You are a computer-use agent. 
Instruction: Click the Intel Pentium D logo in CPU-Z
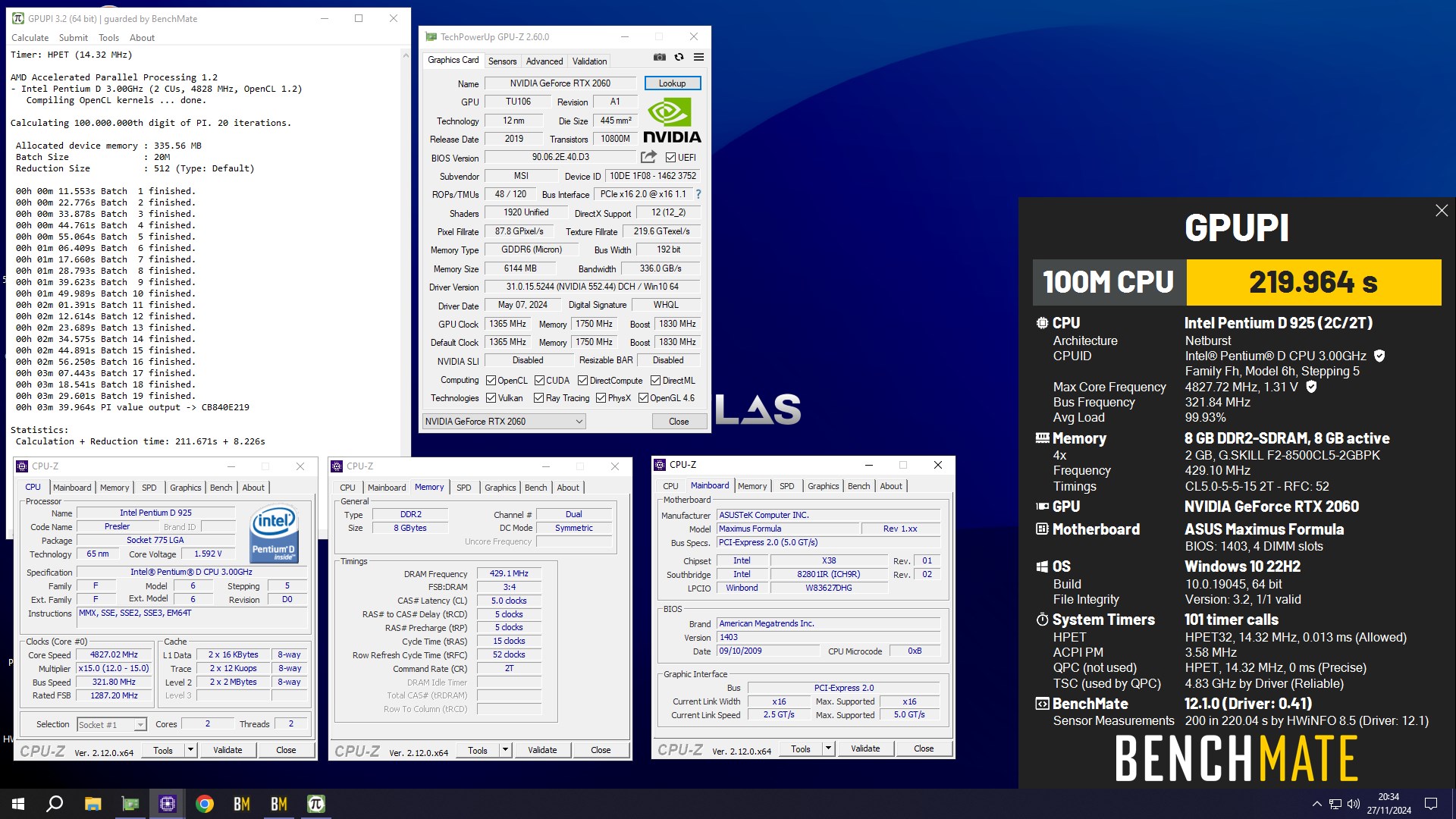(x=274, y=534)
